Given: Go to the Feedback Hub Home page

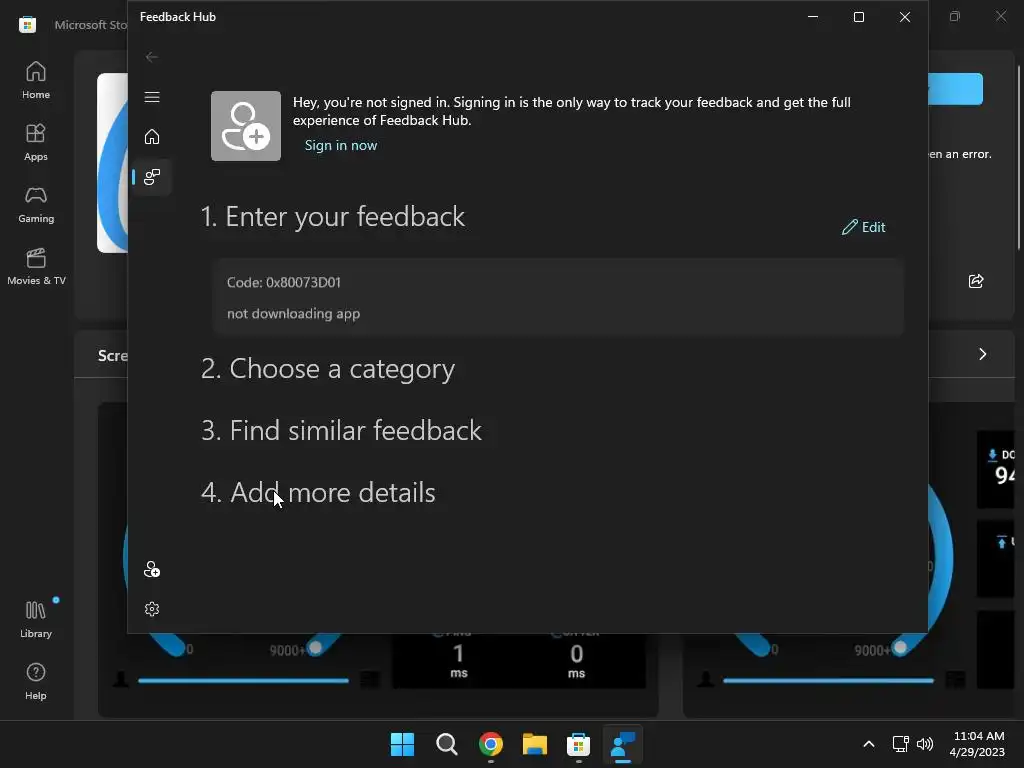Looking at the screenshot, I should point(152,136).
